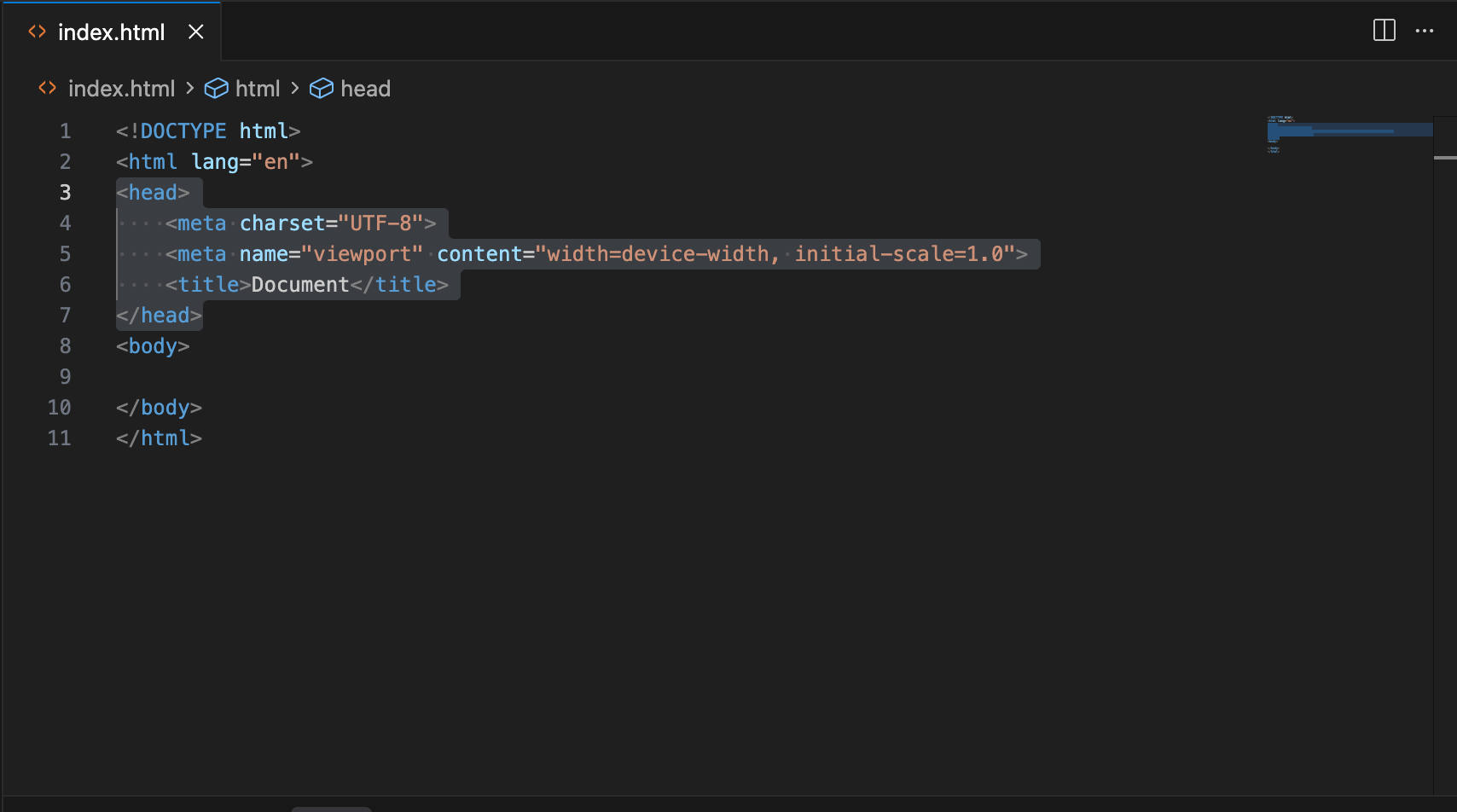Click the title text 'Document' on line 6

coord(299,284)
